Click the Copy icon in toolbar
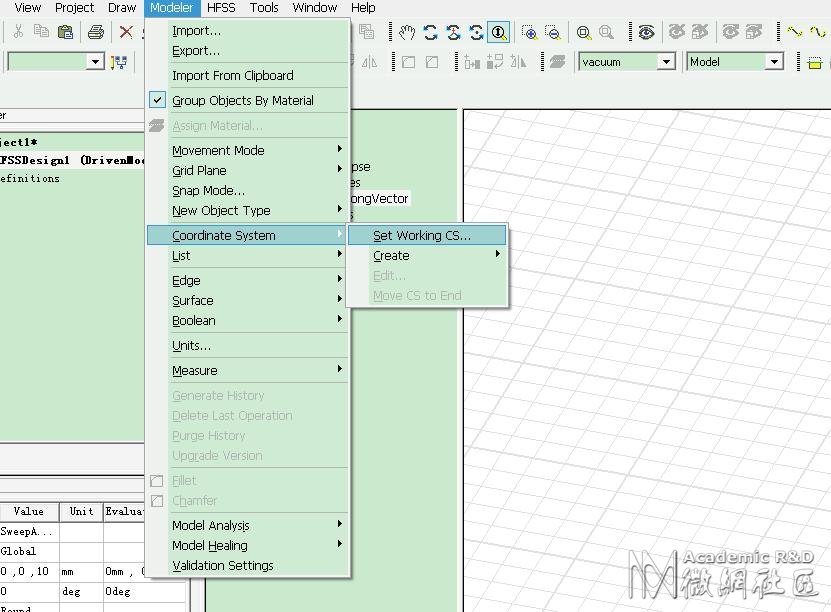Image resolution: width=831 pixels, height=612 pixels. (x=41, y=31)
